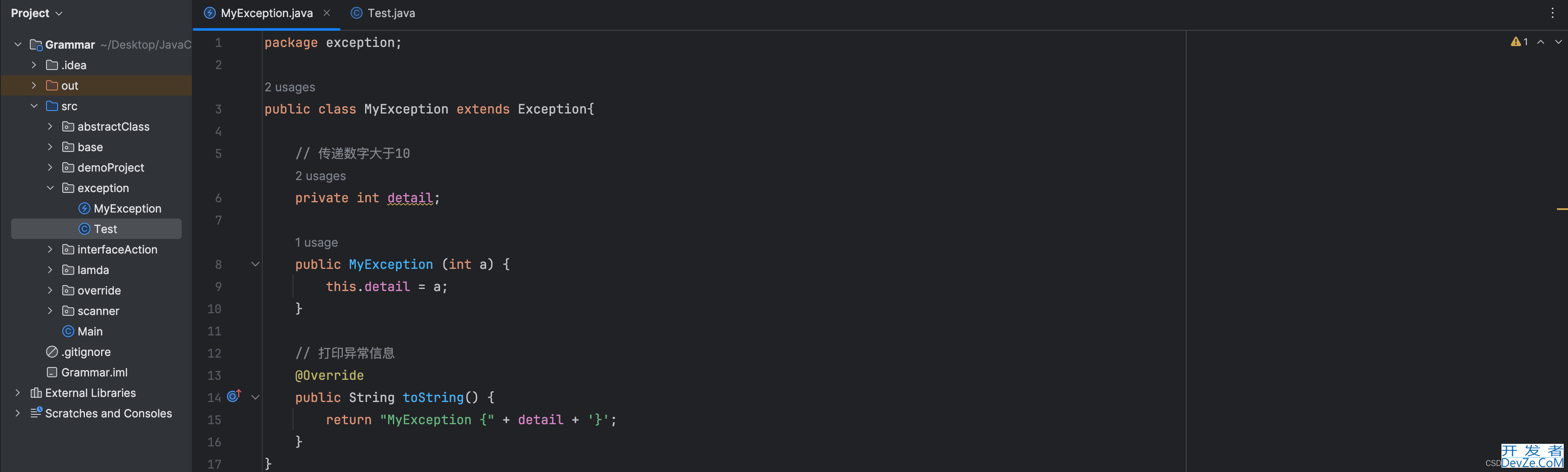Expand the out folder

click(34, 85)
